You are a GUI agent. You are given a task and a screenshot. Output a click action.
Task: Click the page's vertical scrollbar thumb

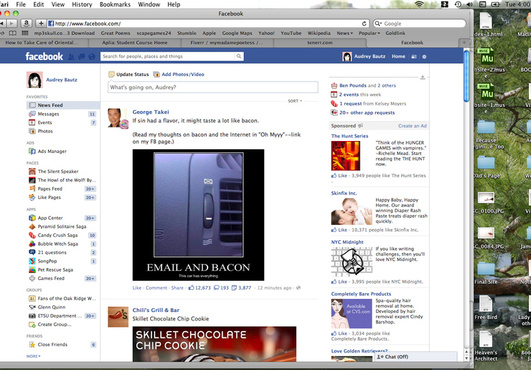click(x=466, y=76)
